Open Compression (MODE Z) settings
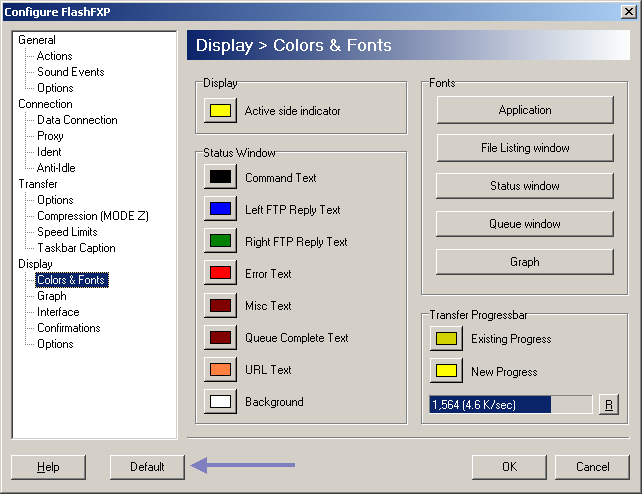Viewport: 642px width, 494px height. (90, 216)
